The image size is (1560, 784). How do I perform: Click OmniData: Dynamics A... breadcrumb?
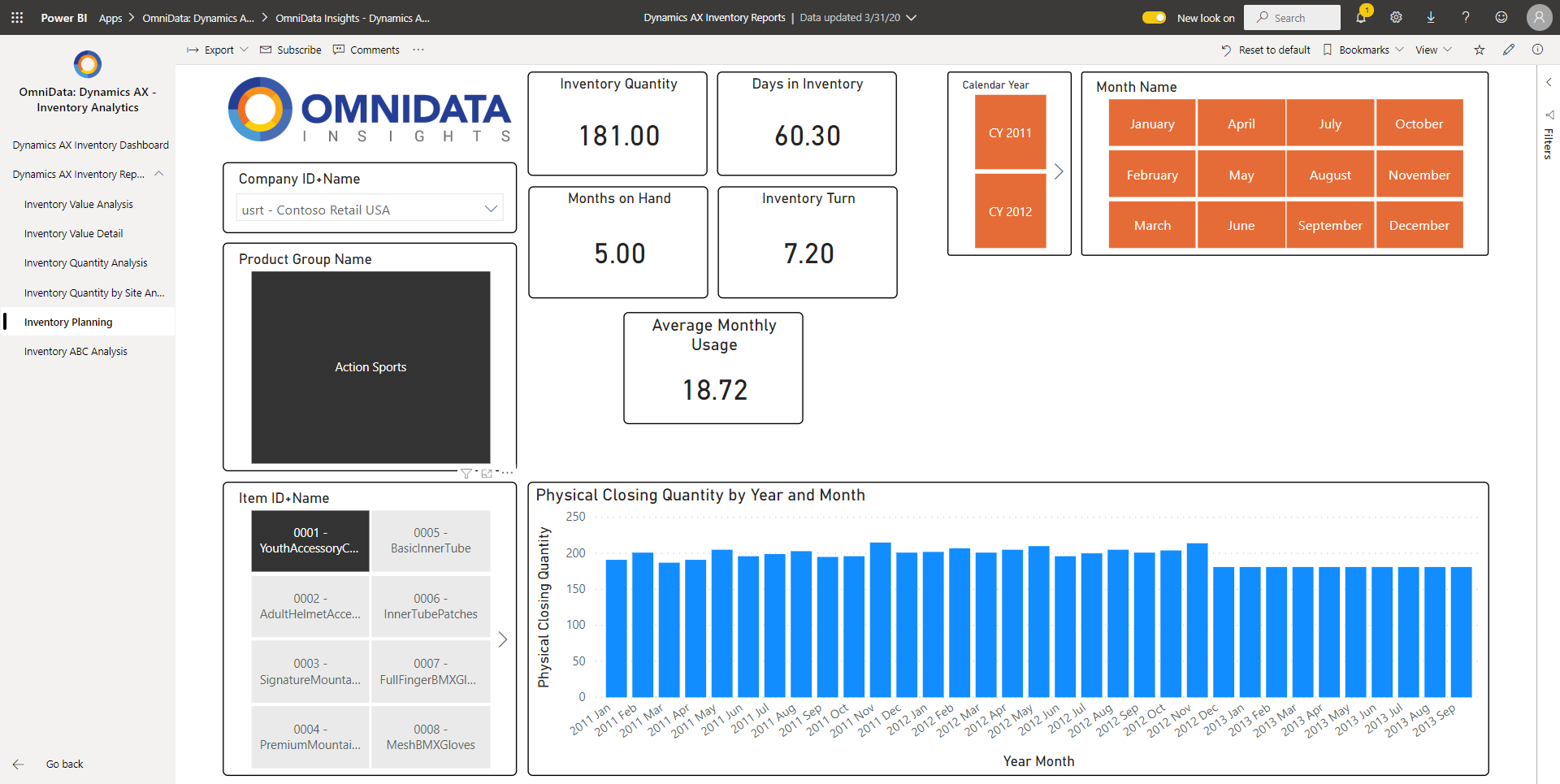click(x=198, y=18)
